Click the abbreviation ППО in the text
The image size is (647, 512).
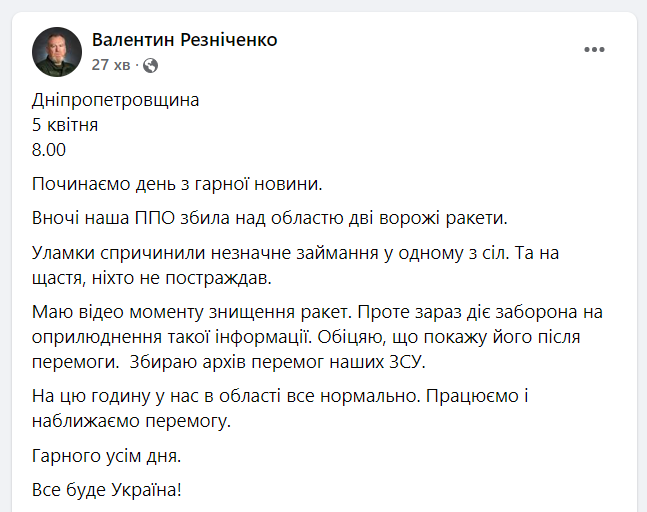155,218
